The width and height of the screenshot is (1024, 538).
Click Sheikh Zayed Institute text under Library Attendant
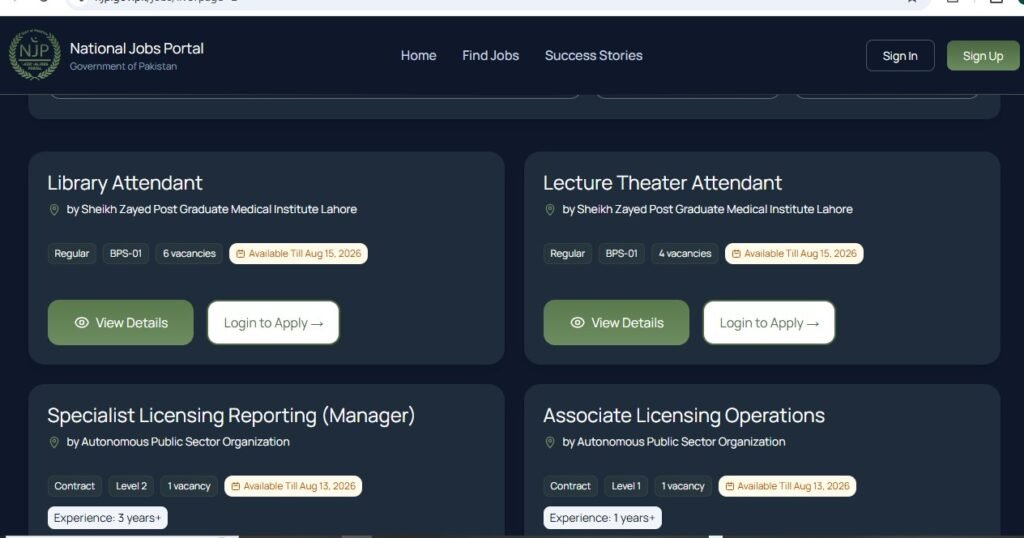pos(212,210)
